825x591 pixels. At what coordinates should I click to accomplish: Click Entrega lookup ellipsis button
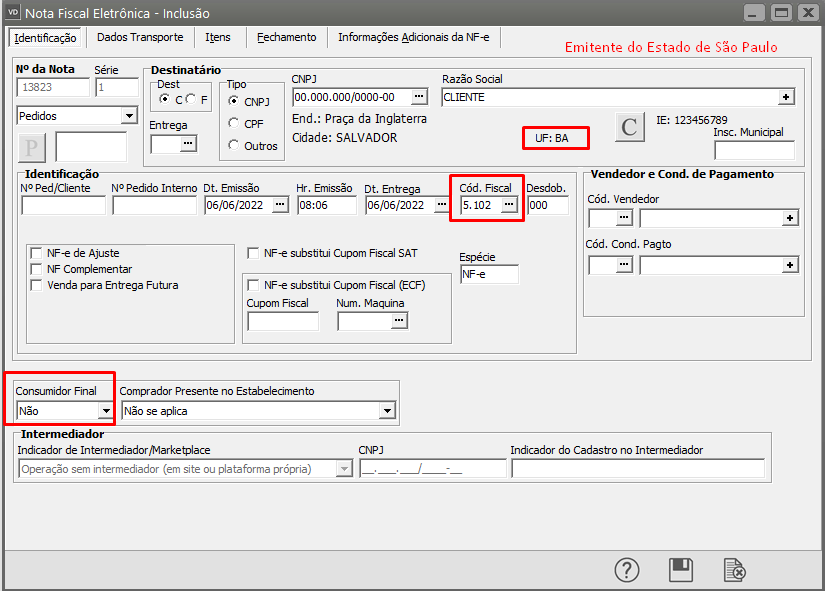coord(187,144)
